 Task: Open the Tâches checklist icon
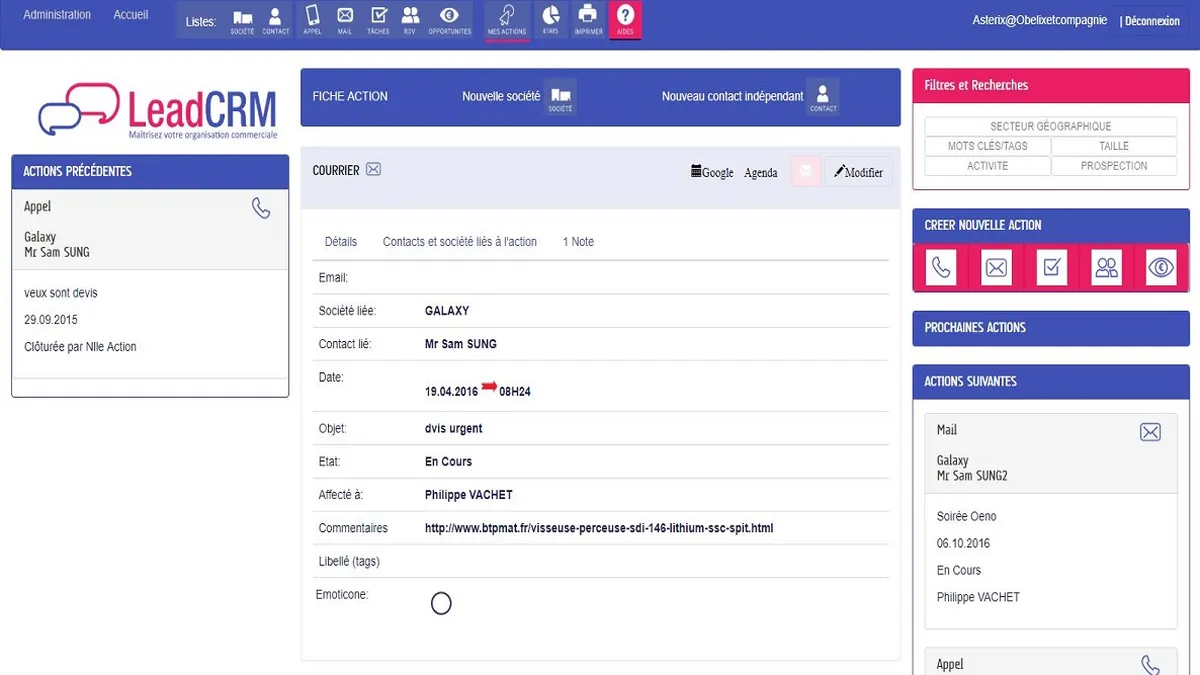(x=378, y=20)
